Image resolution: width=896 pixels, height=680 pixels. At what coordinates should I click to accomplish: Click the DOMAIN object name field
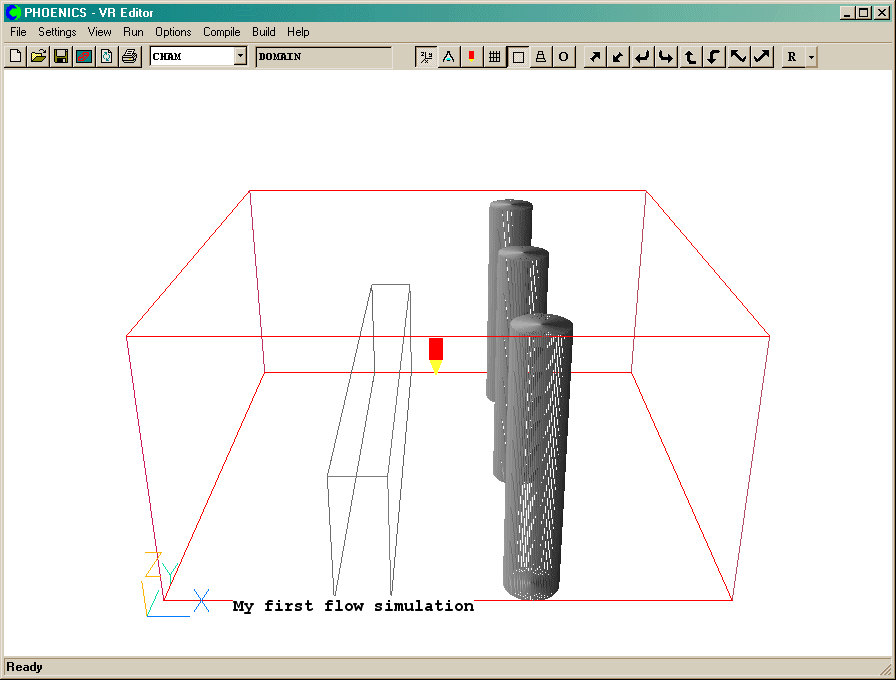(x=323, y=57)
